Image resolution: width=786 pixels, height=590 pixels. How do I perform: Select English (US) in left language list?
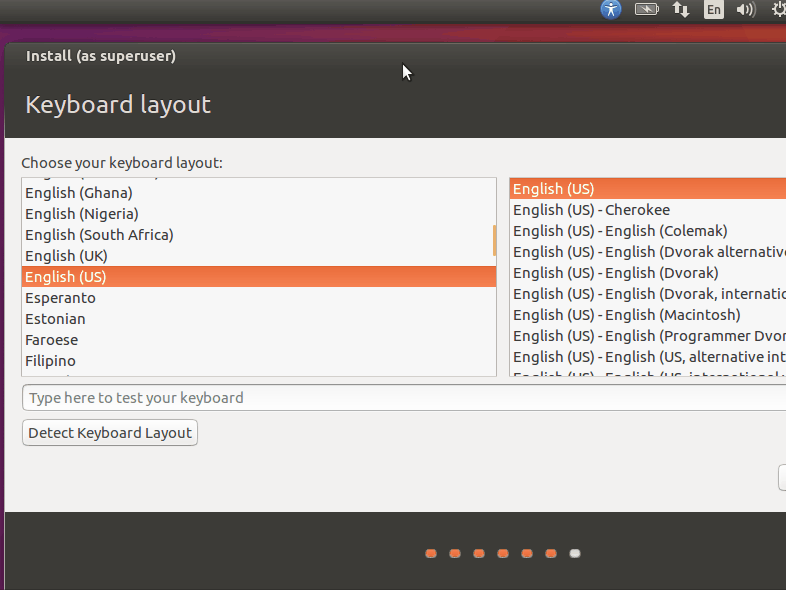(259, 277)
